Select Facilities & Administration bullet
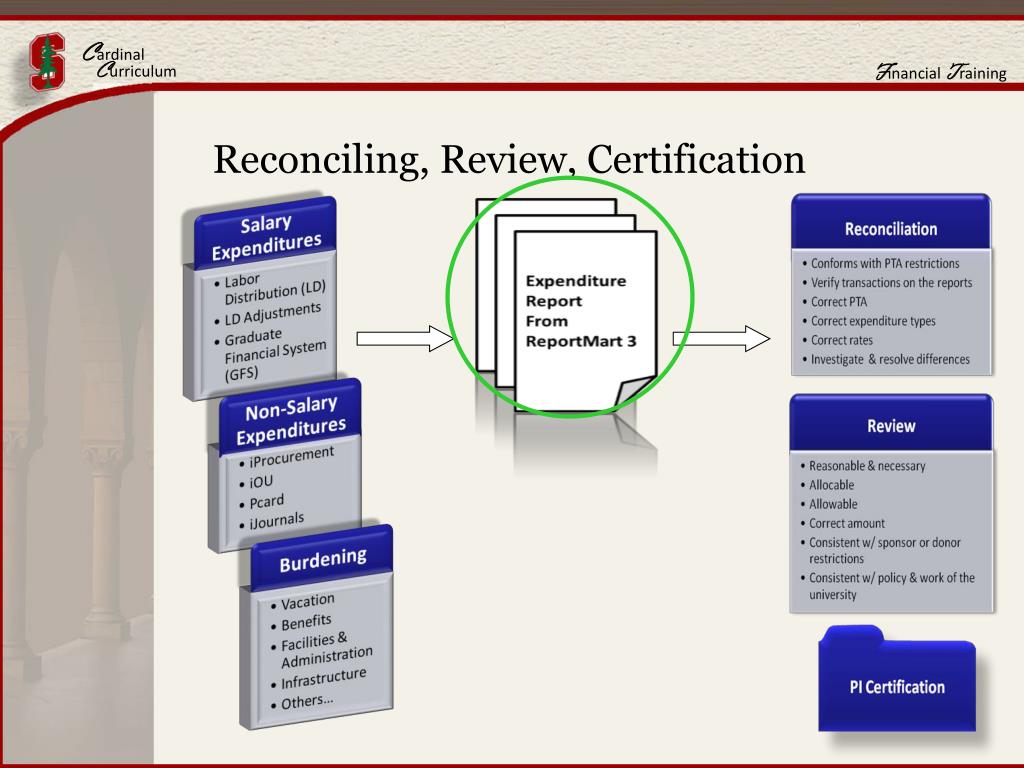This screenshot has height=768, width=1024. point(322,650)
